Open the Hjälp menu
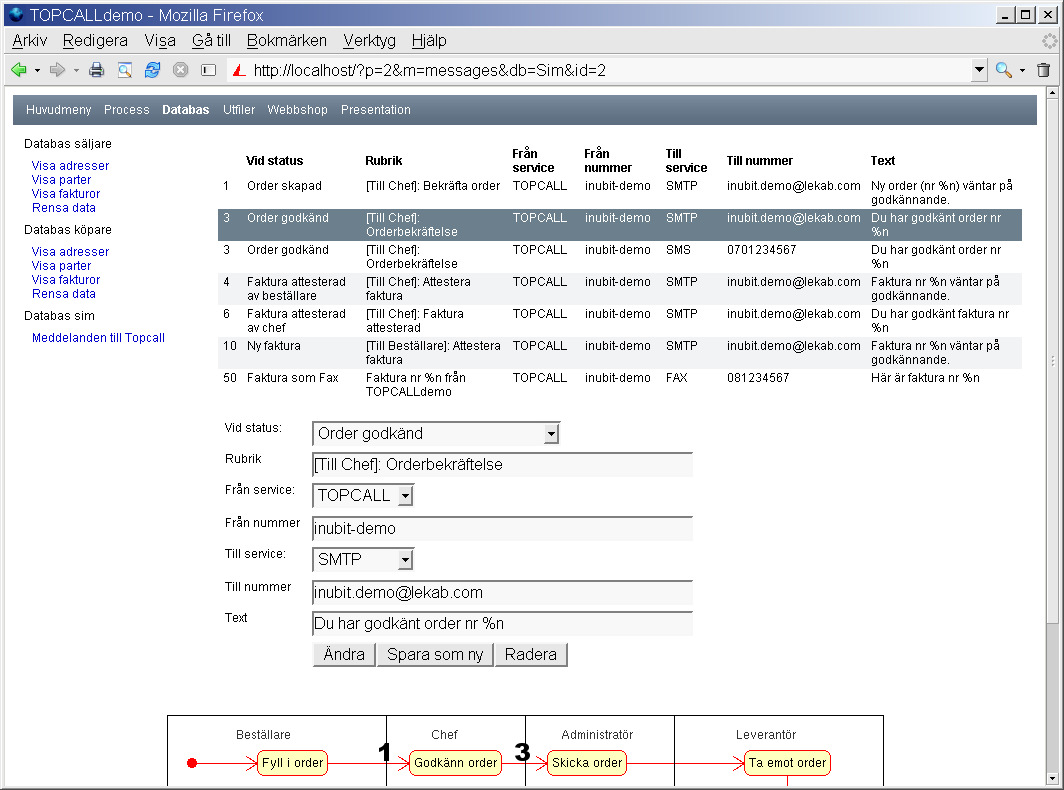 [429, 41]
